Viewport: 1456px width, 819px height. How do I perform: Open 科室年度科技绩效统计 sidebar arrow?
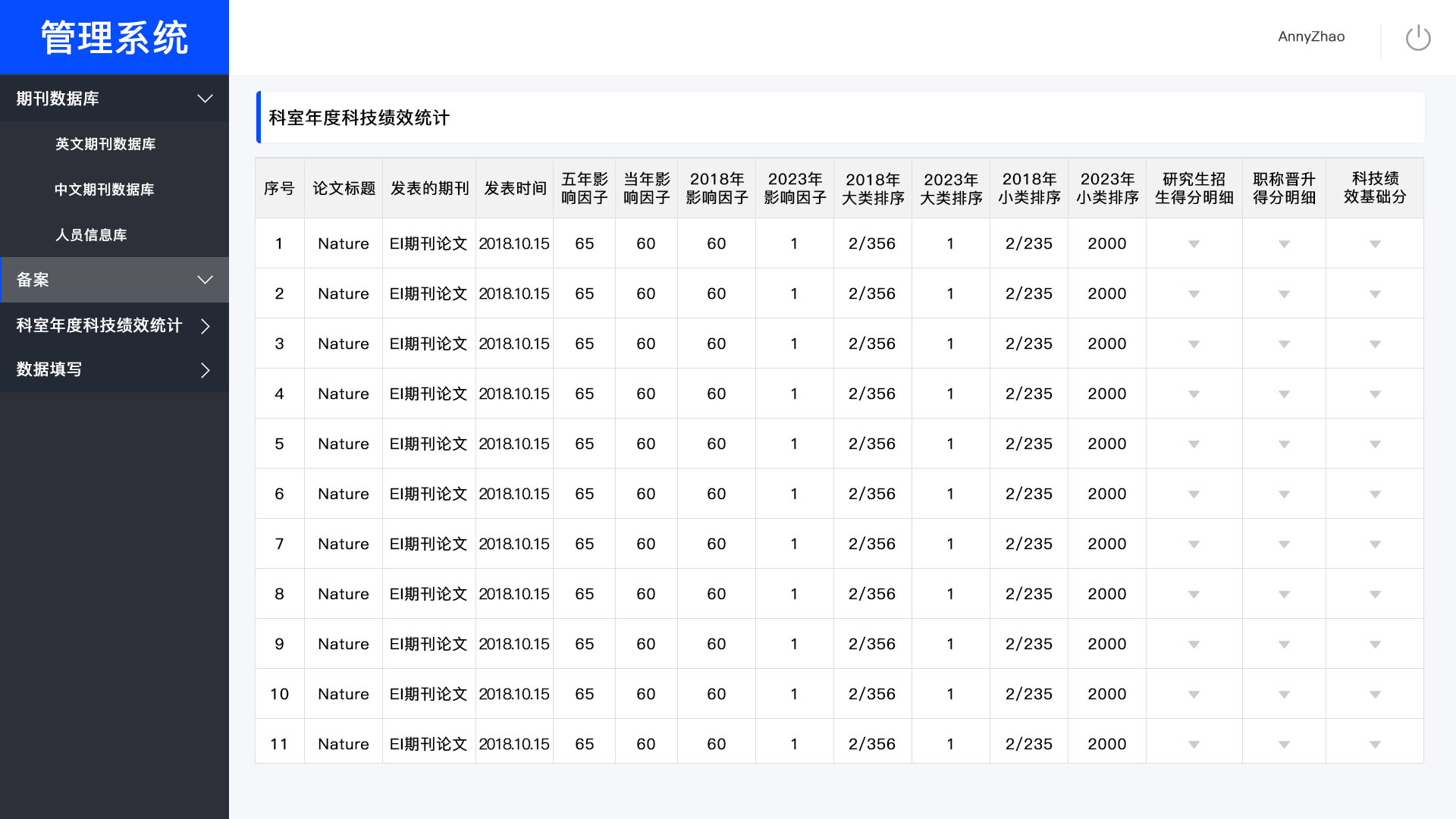point(205,326)
